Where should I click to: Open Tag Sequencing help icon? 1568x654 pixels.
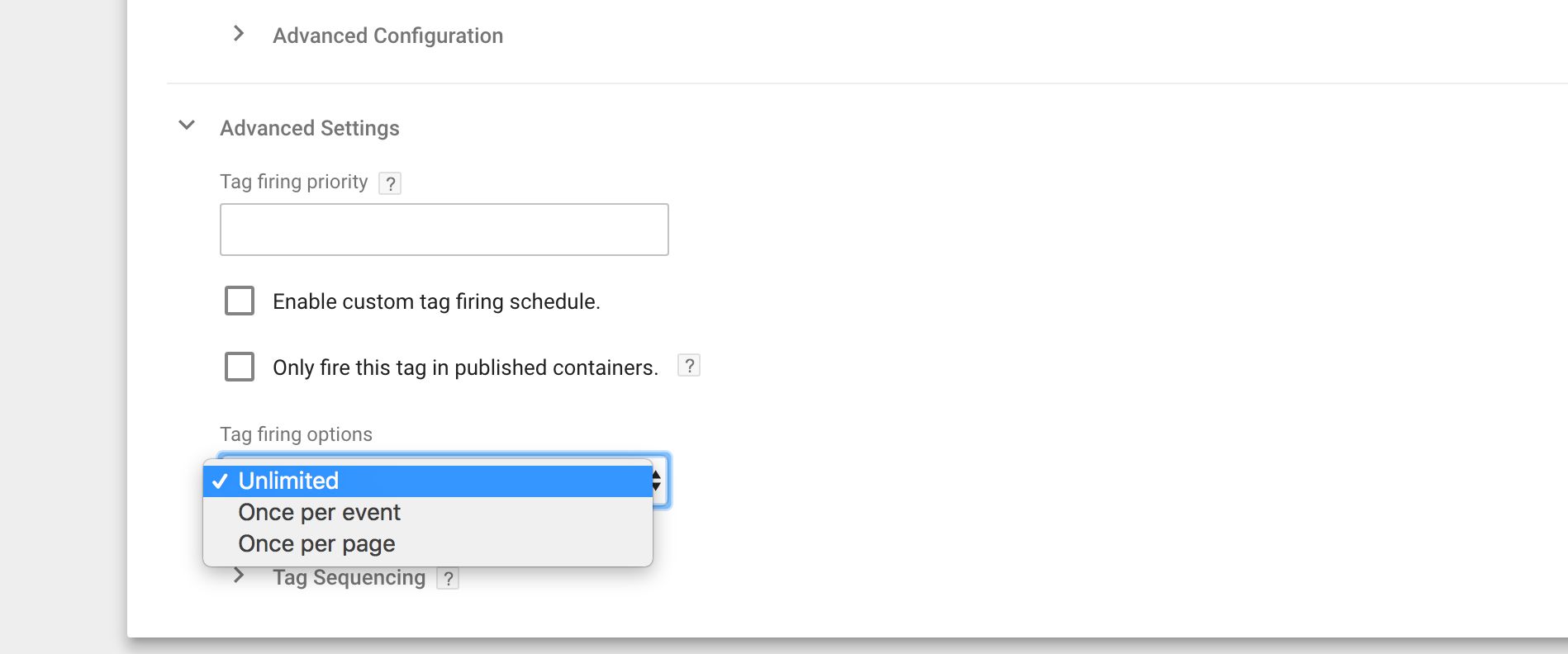[x=448, y=579]
